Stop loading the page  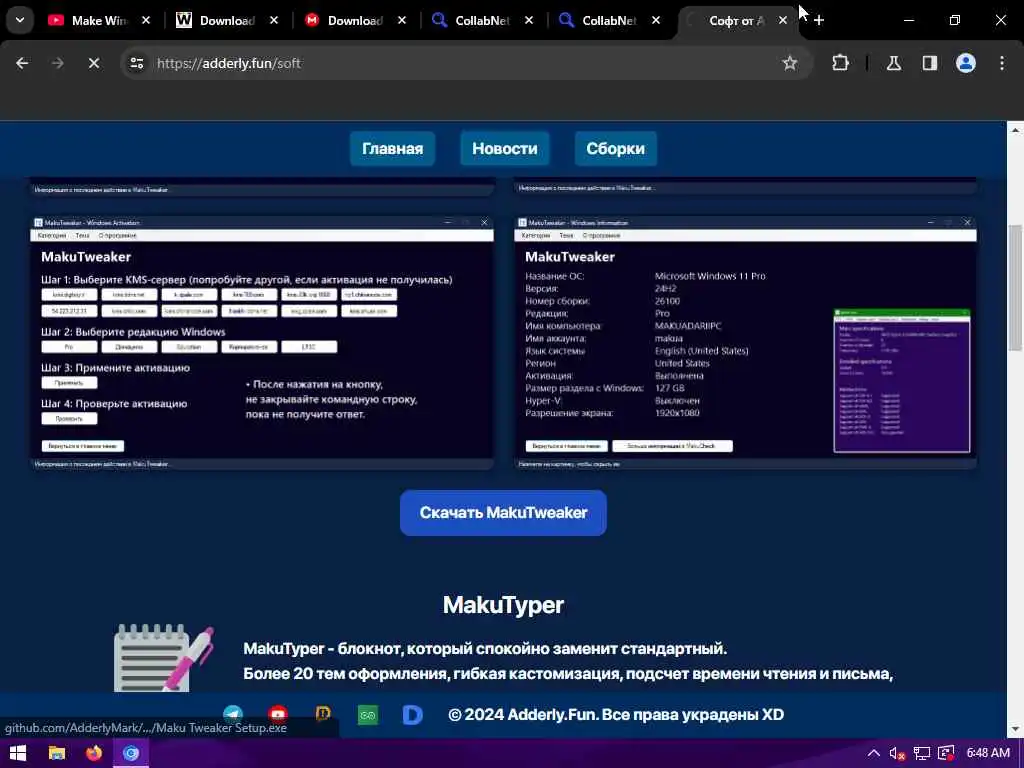(93, 63)
